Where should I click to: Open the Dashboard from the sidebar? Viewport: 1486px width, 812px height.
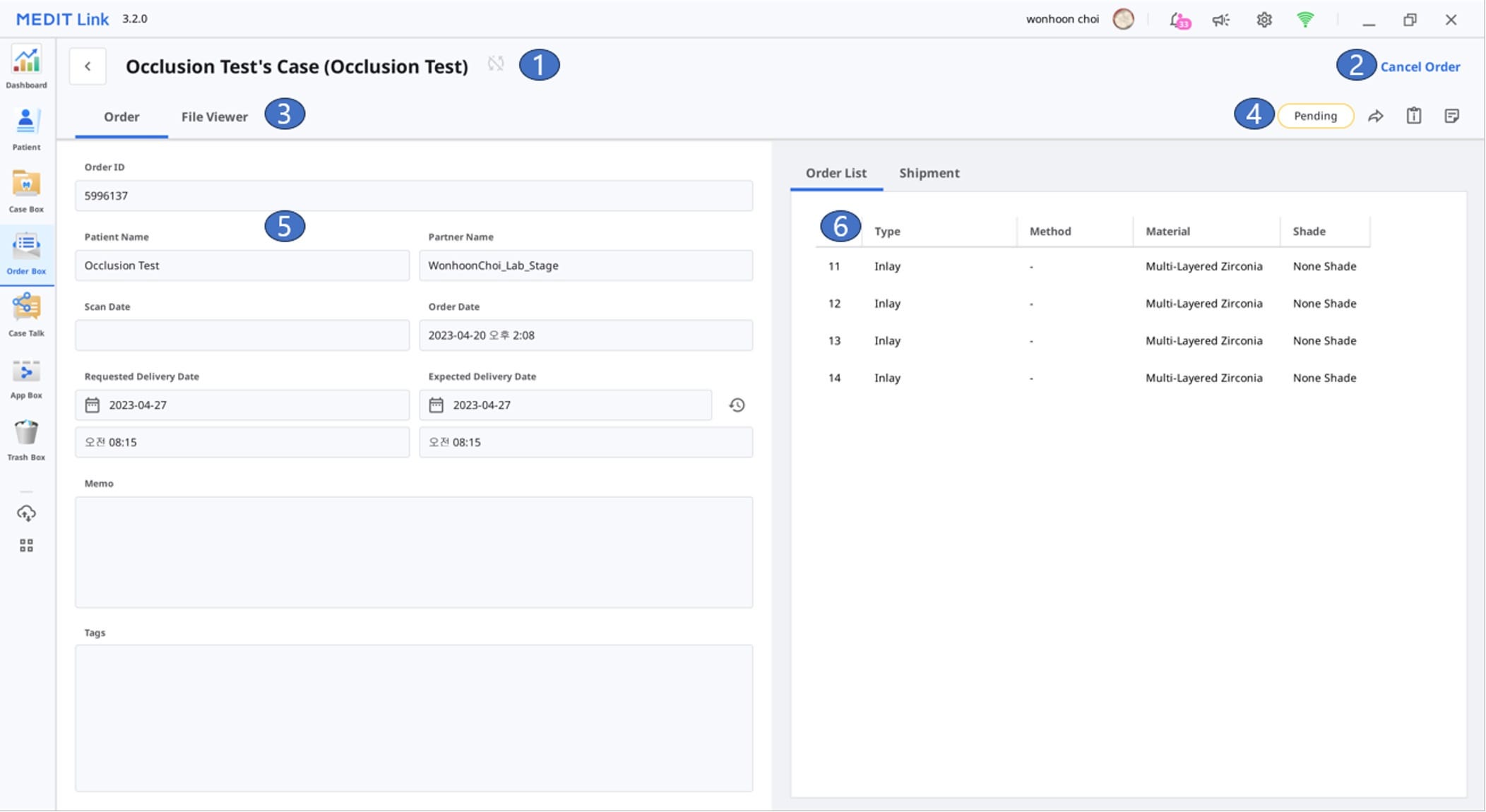pyautogui.click(x=26, y=68)
